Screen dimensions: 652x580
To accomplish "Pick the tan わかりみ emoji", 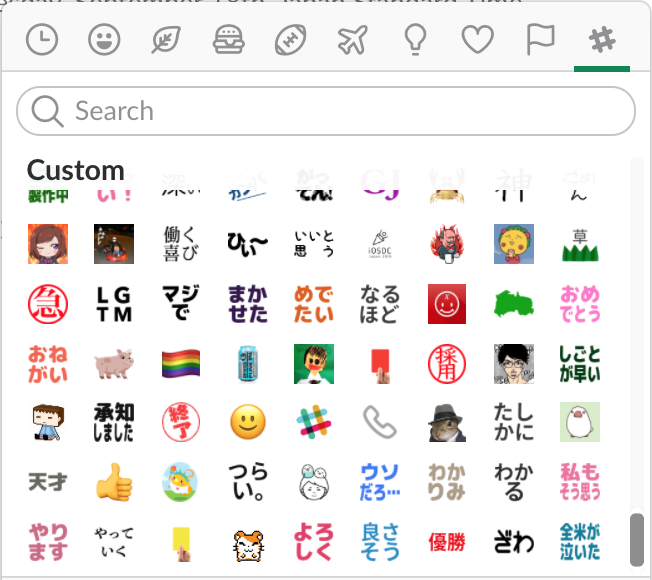I will [x=447, y=482].
